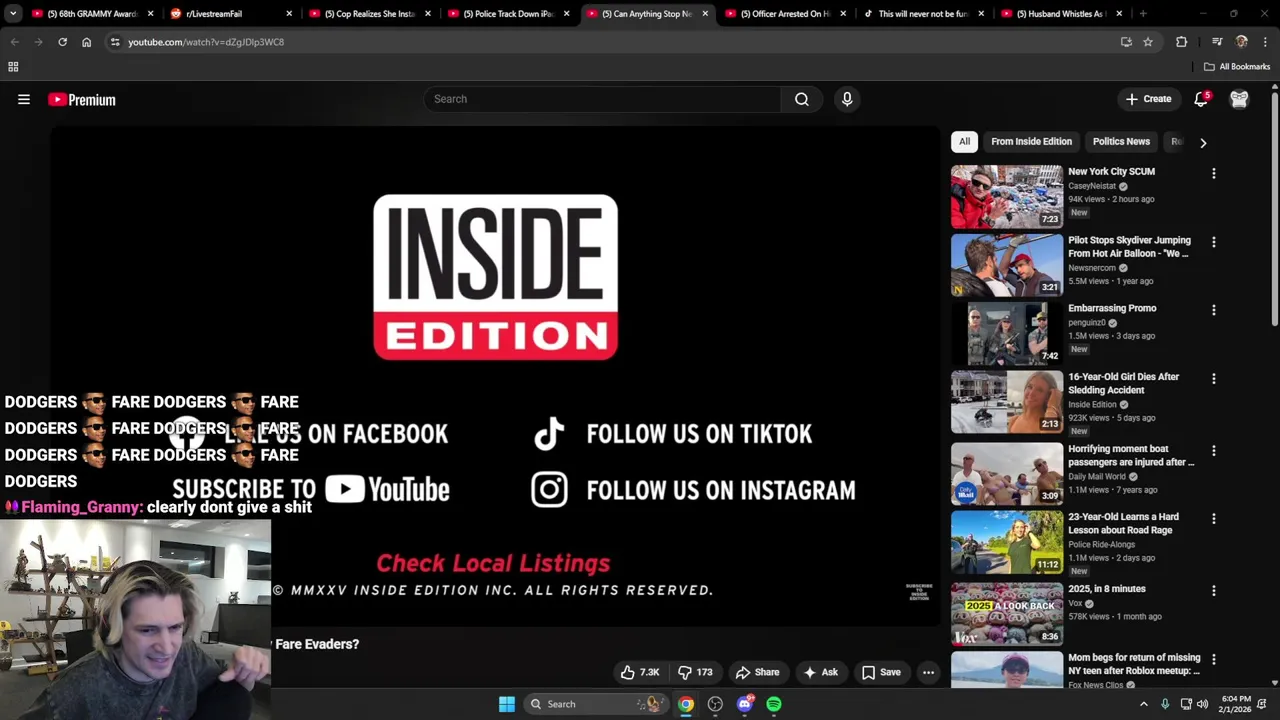Open Windows clock showing 6:04 PM
The height and width of the screenshot is (720, 1280).
pos(1236,704)
